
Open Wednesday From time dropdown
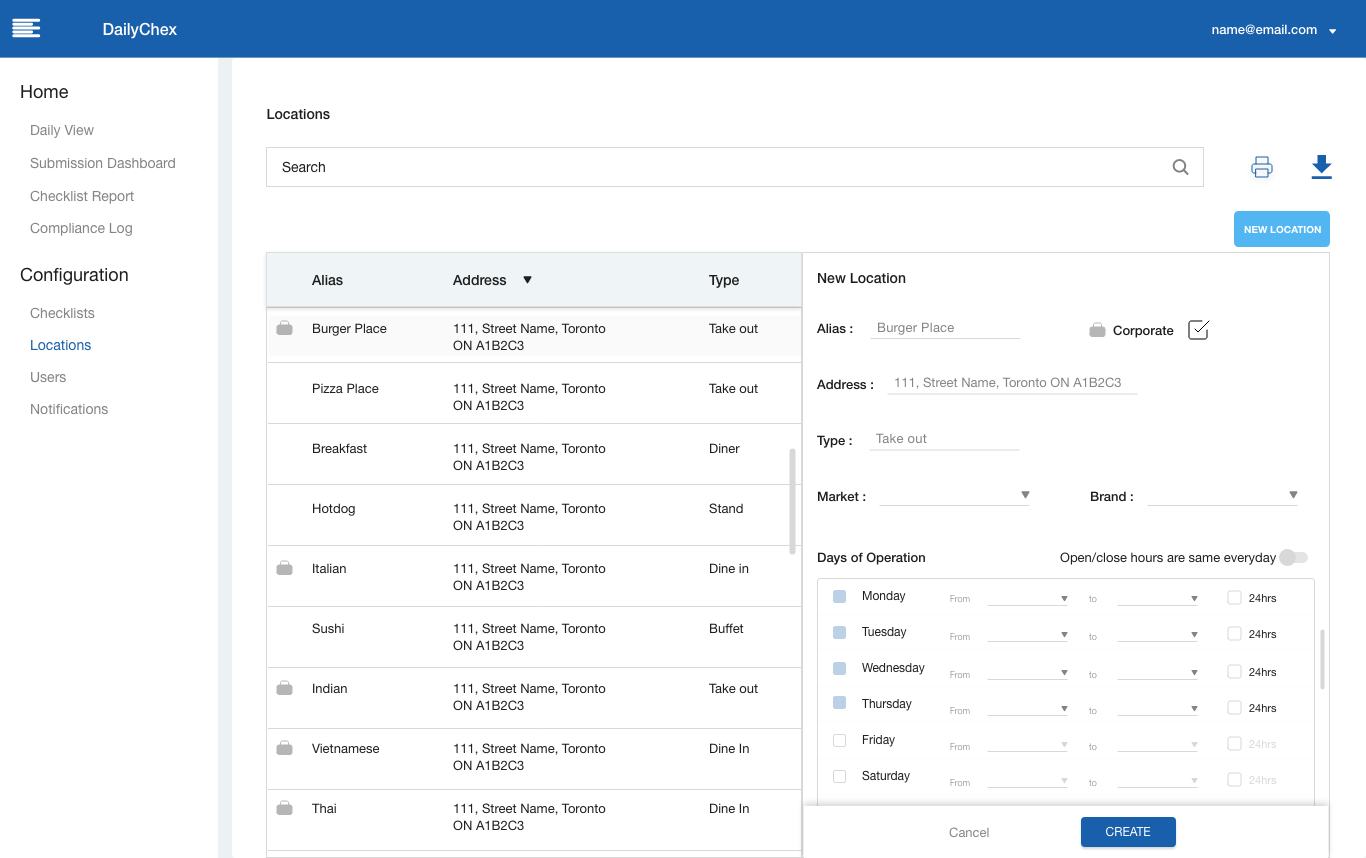[1027, 672]
